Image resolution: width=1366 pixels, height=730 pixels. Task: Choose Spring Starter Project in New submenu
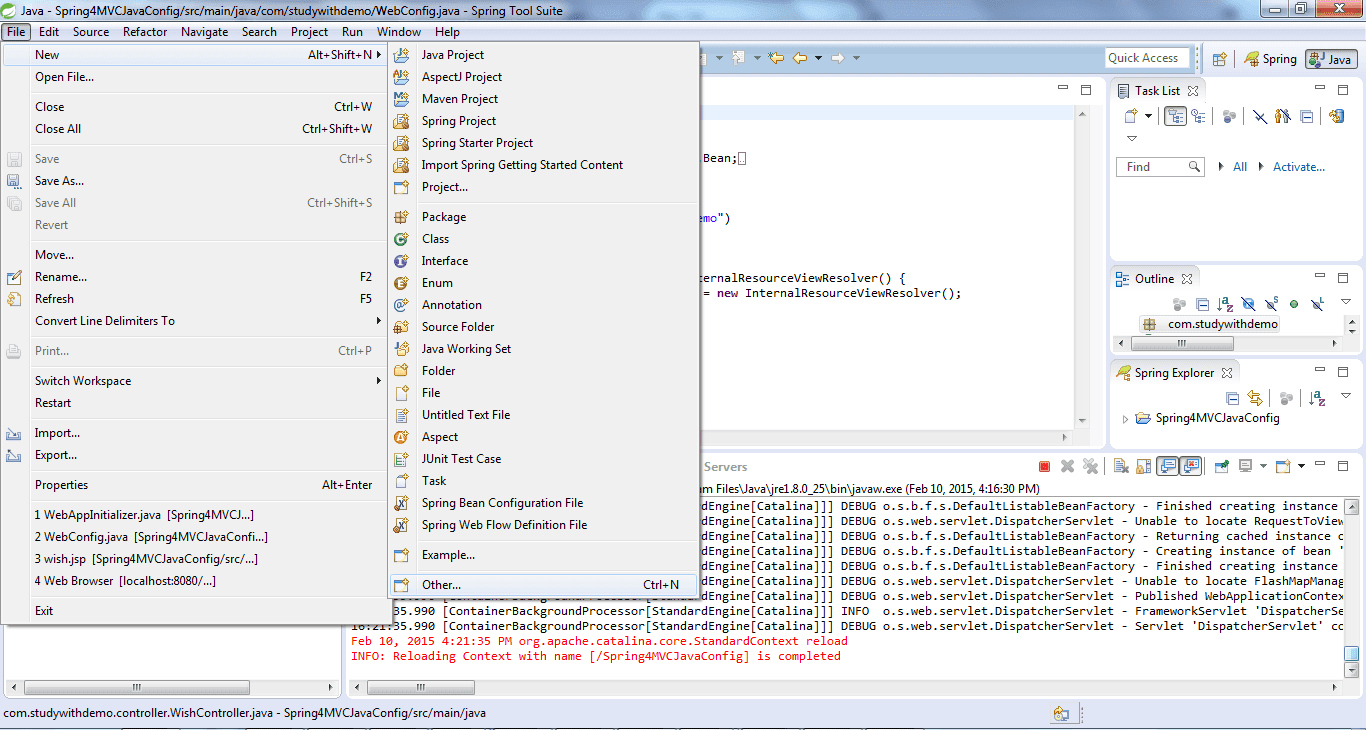(x=544, y=143)
